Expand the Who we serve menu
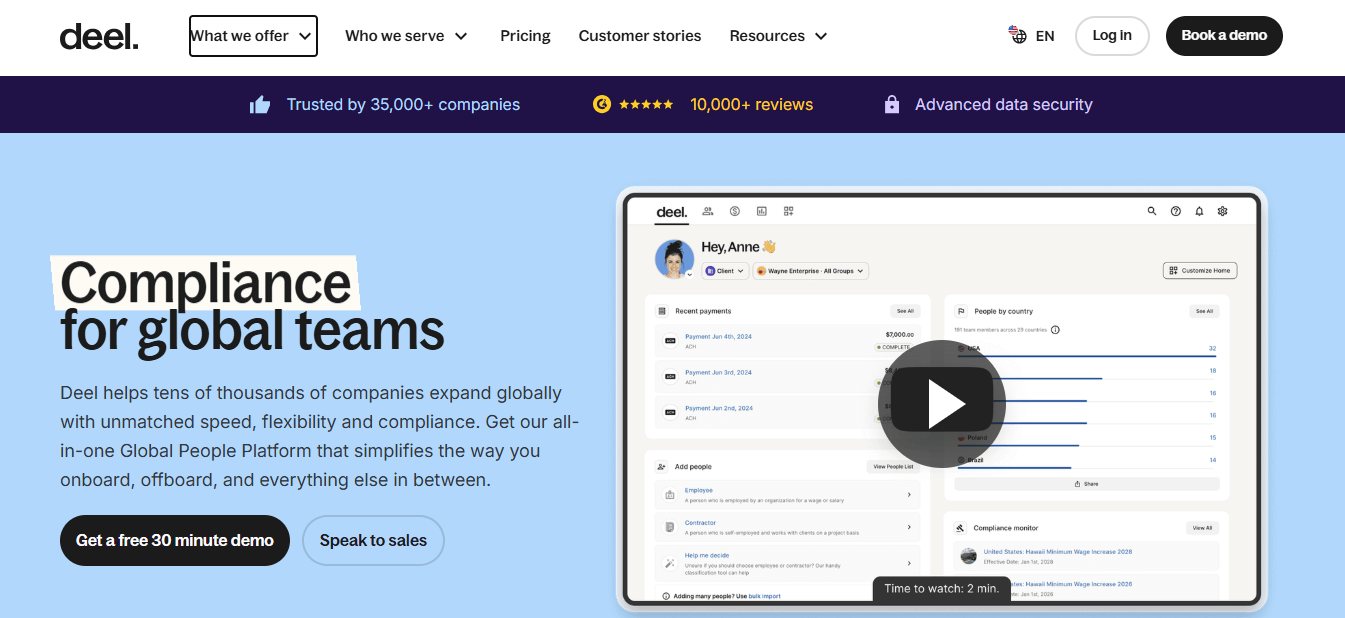Viewport: 1345px width, 618px height. [406, 36]
